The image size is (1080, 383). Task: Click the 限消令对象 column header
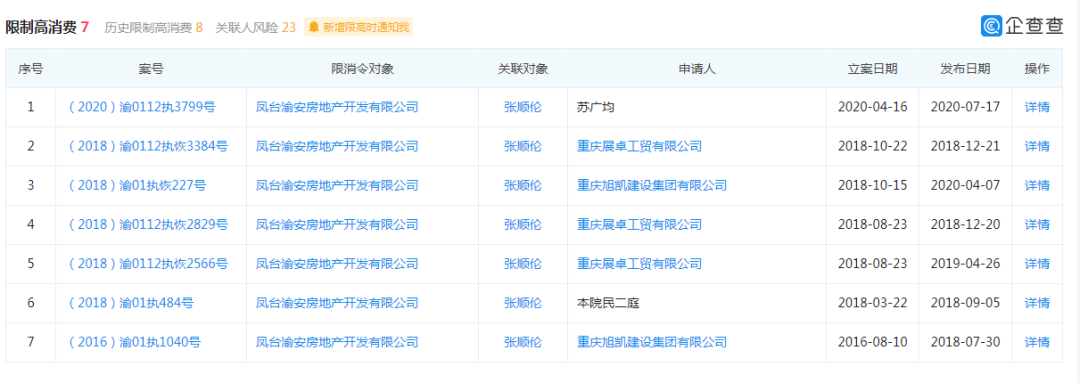[362, 69]
